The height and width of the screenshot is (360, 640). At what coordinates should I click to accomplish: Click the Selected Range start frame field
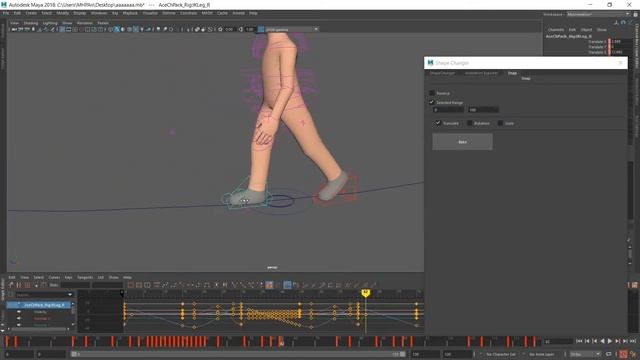coord(448,110)
